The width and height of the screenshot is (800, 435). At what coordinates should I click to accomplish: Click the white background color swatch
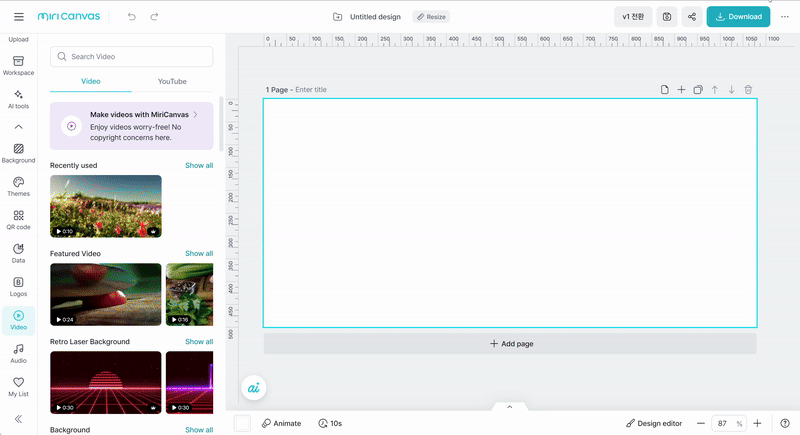242,423
